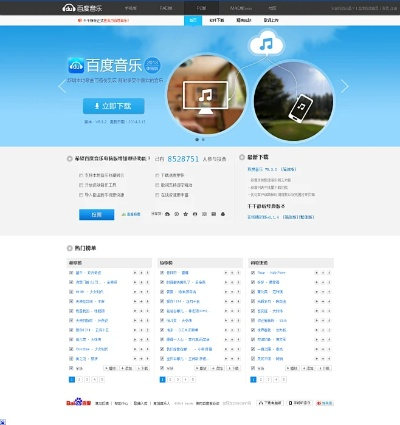This screenshot has width=400, height=425.
Task: Switch to the second banner slide dot
Action: pyautogui.click(x=203, y=139)
